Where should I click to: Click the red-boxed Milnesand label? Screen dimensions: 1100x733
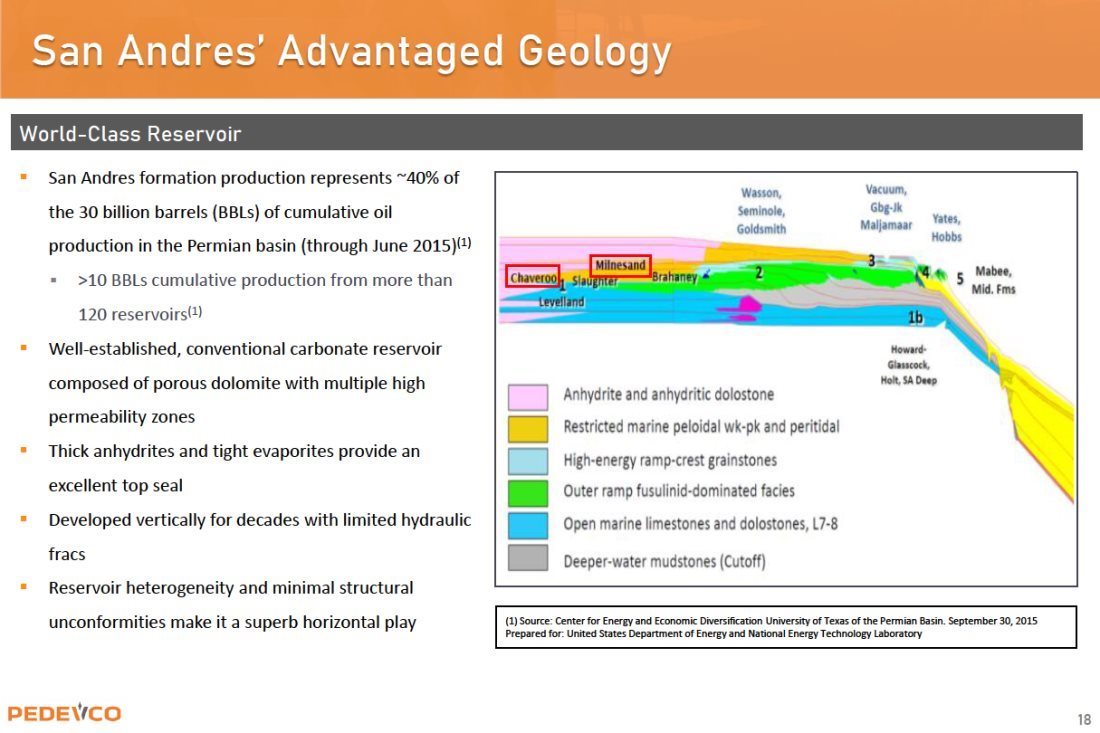click(x=620, y=265)
